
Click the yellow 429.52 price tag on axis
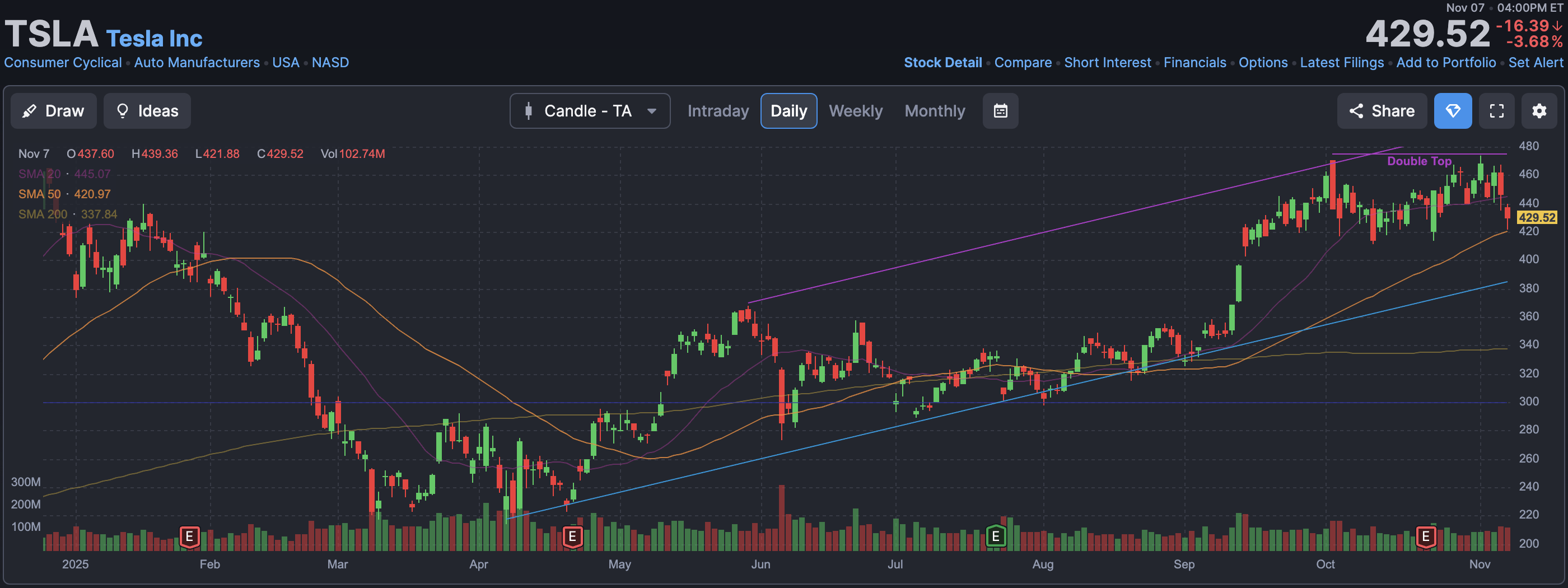[1537, 217]
